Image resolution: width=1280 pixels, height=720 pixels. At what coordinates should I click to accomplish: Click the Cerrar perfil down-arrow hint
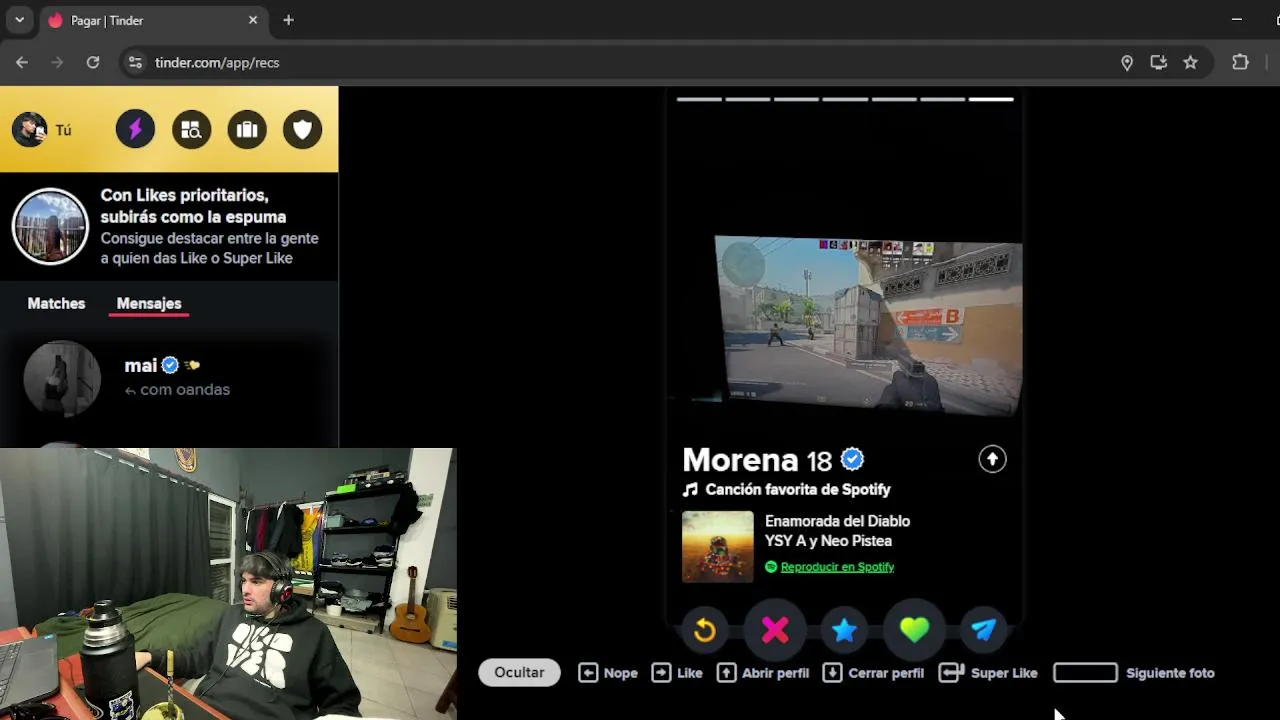[x=873, y=673]
